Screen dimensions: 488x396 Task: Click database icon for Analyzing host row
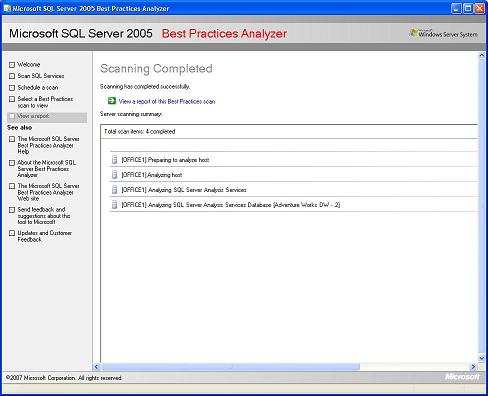(114, 175)
